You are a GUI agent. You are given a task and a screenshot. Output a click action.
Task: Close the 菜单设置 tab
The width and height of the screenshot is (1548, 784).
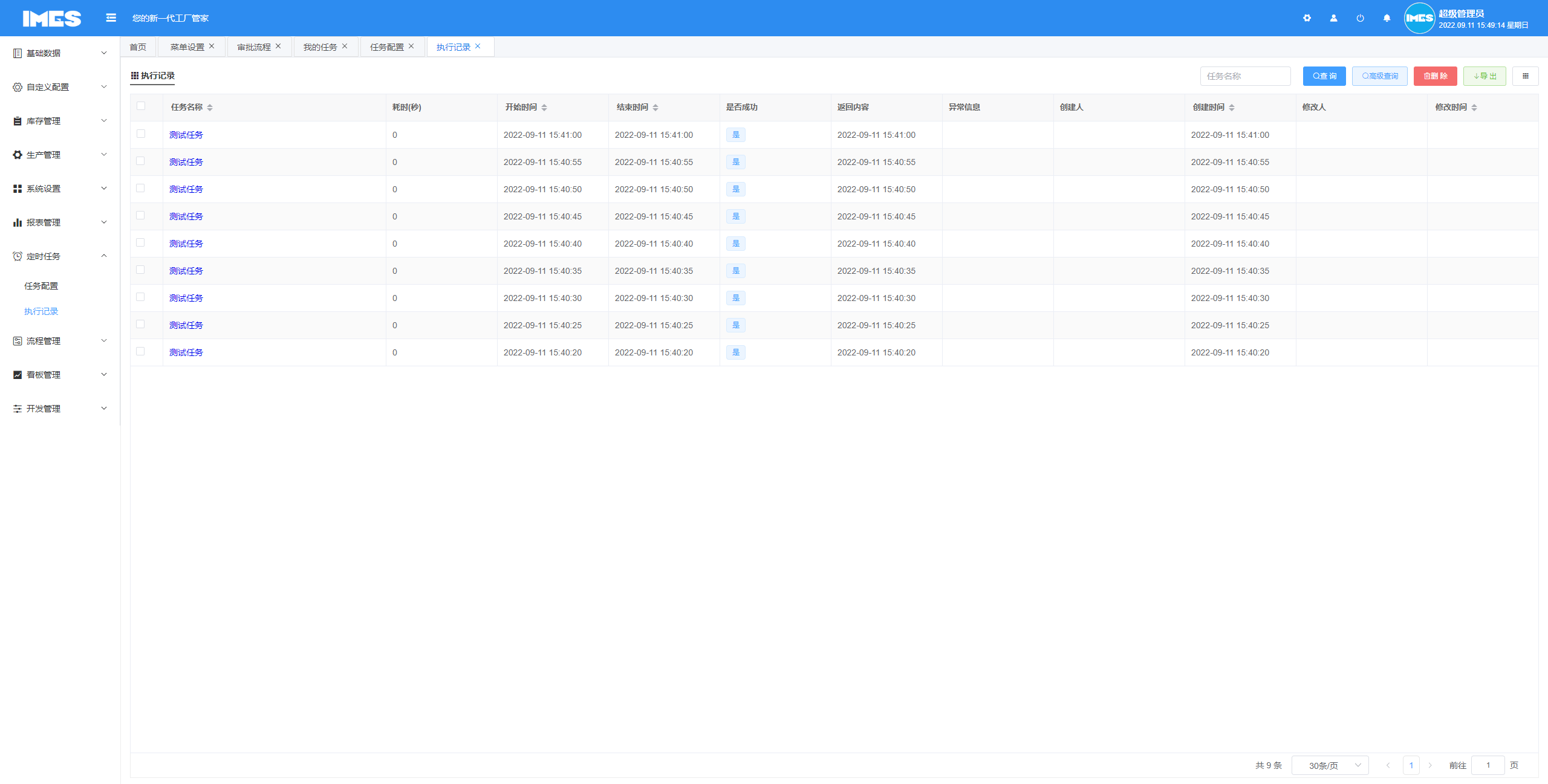(x=212, y=46)
